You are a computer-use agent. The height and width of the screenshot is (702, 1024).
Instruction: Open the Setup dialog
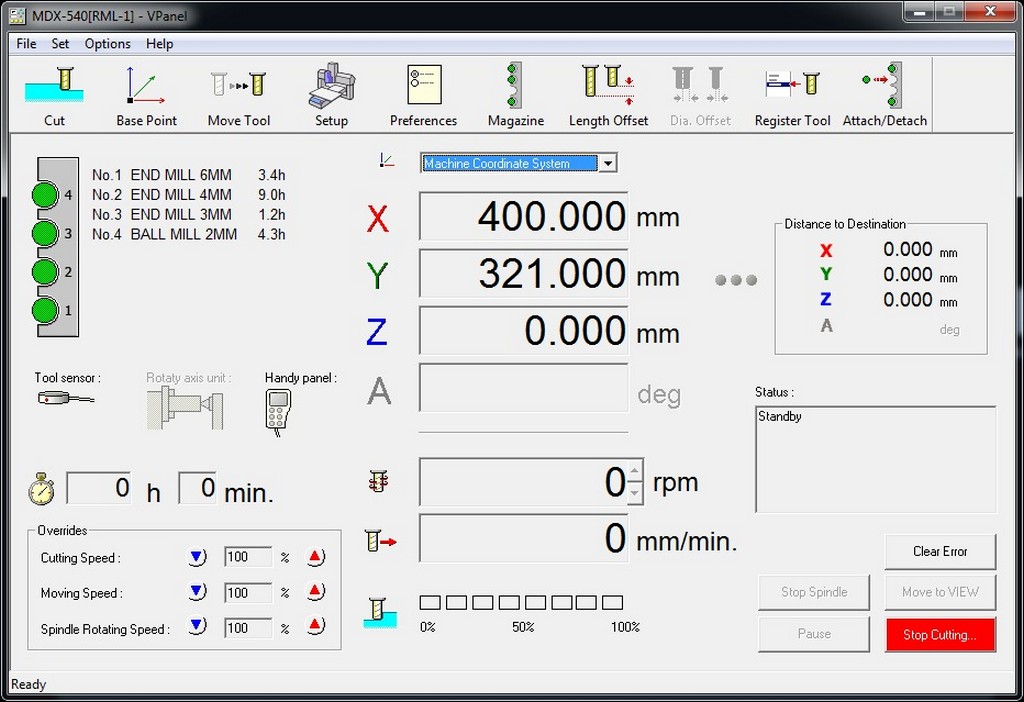[x=331, y=95]
